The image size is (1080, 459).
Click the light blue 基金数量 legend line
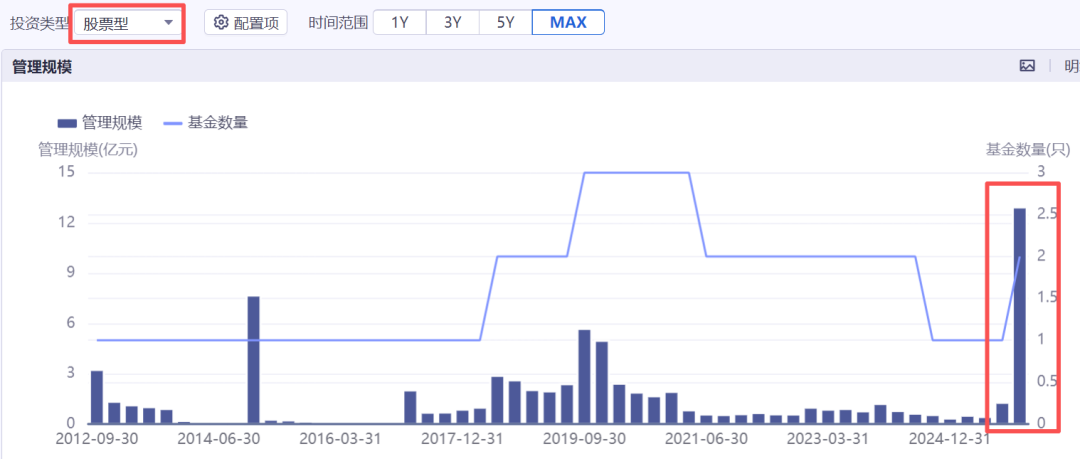coord(173,123)
